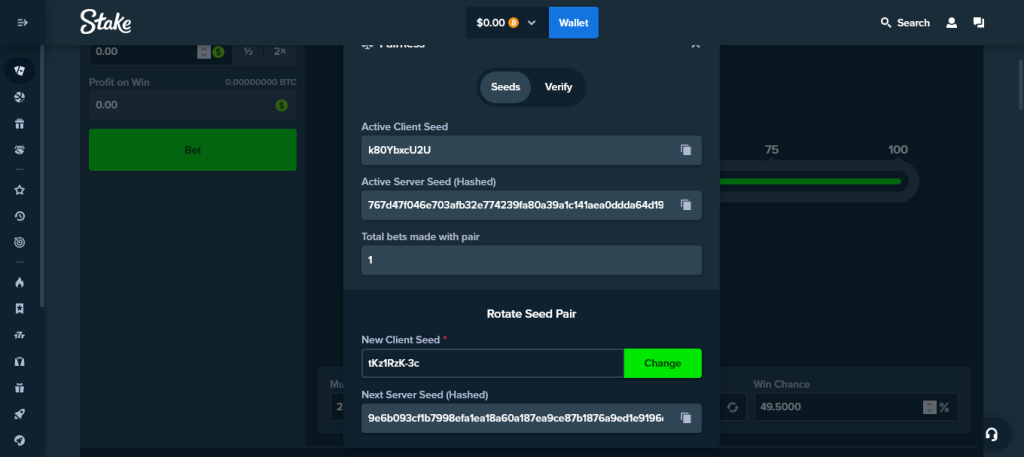Viewport: 1024px width, 457px height.
Task: Close the Fairness dialog
Action: point(695,45)
